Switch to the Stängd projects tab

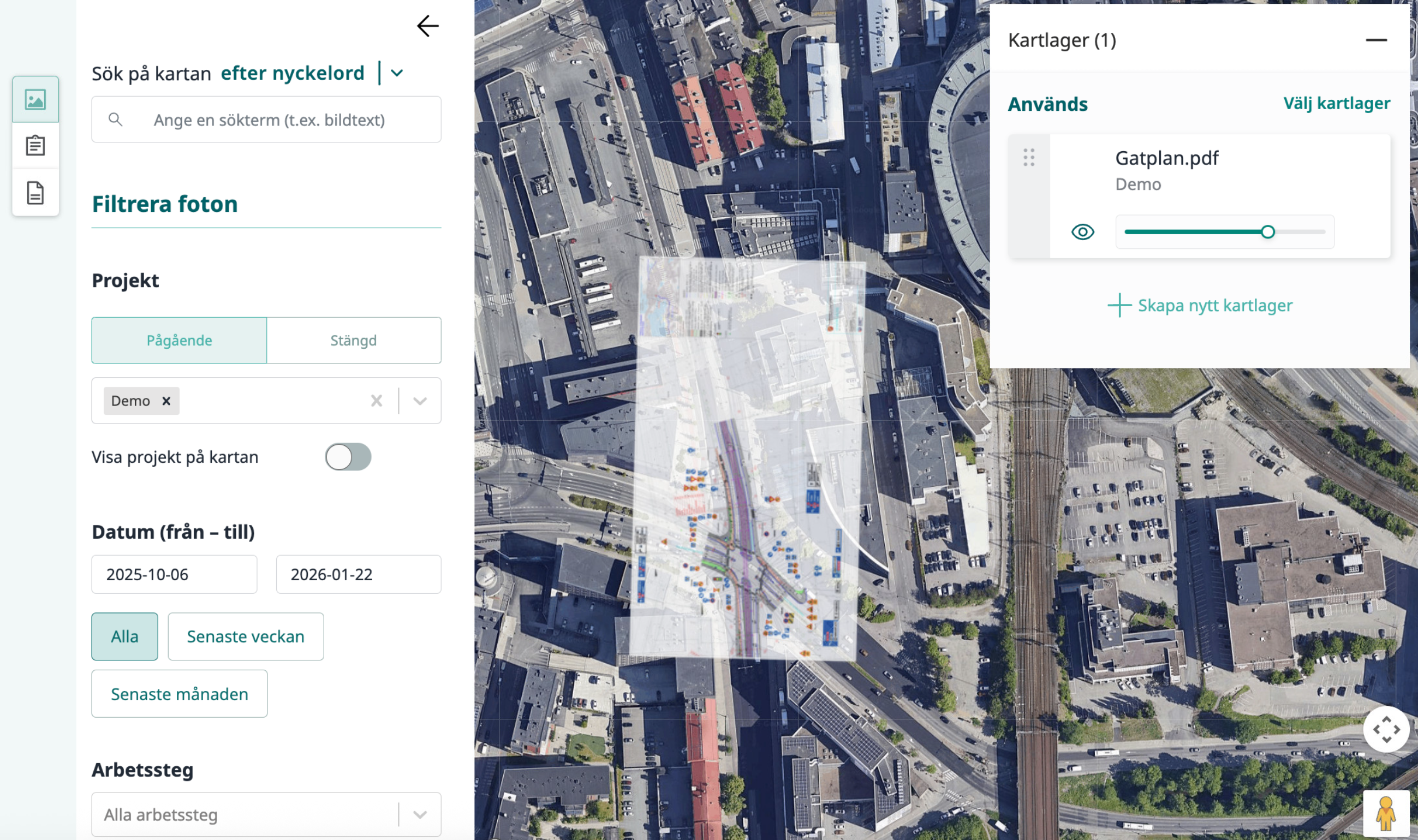(353, 340)
